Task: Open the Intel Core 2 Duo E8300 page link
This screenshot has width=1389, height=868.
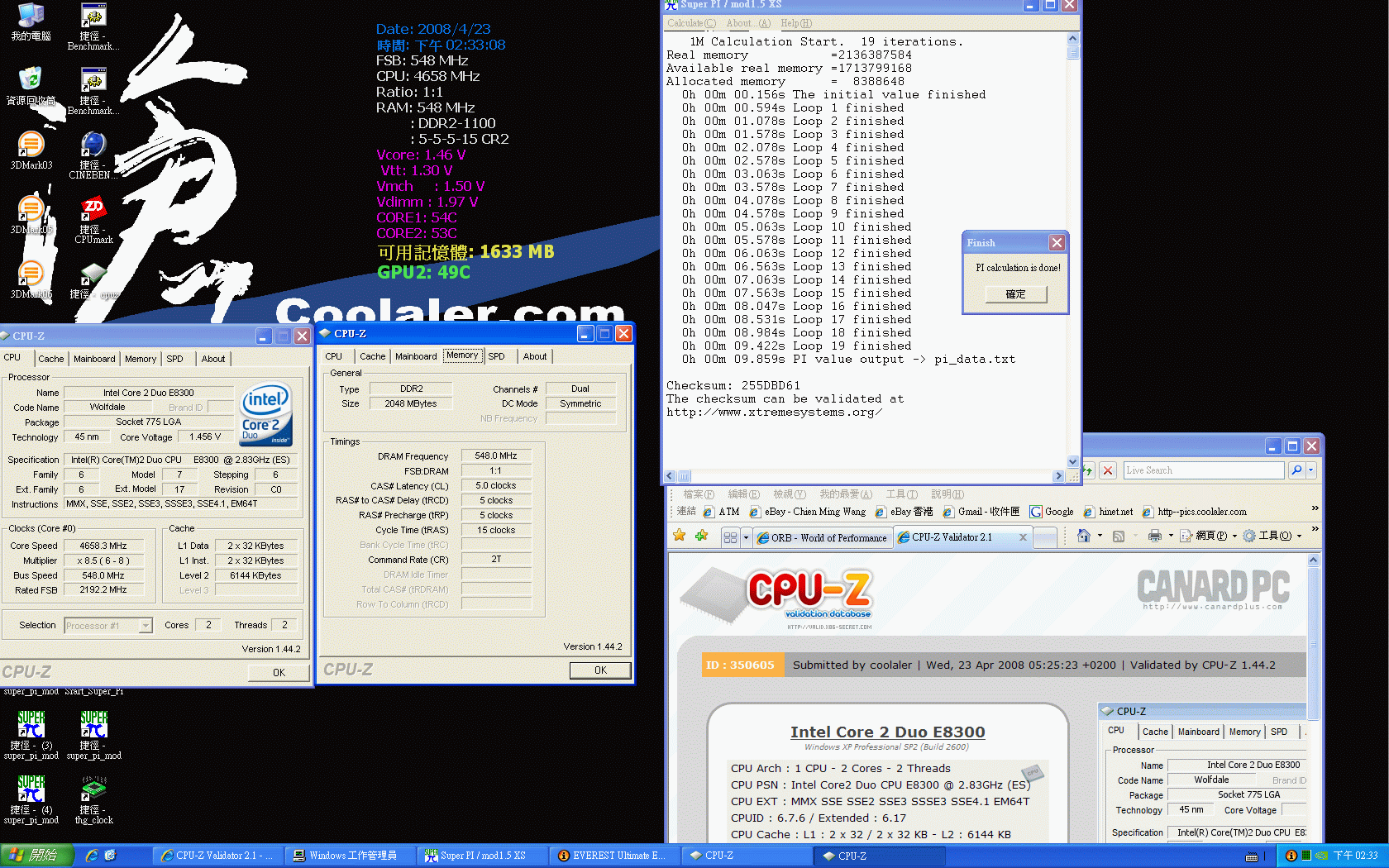Action: pos(887,732)
